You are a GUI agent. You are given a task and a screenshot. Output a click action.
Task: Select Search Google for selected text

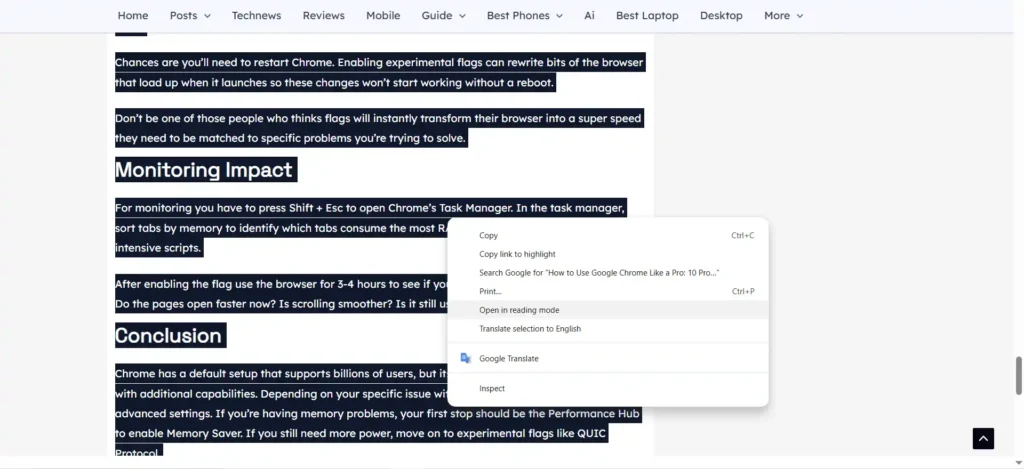pyautogui.click(x=599, y=273)
